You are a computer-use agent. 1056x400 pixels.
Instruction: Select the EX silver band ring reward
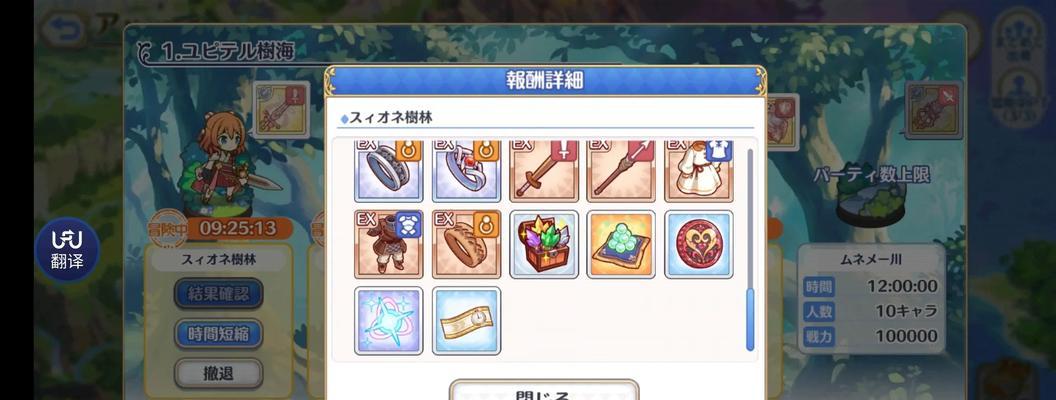389,172
